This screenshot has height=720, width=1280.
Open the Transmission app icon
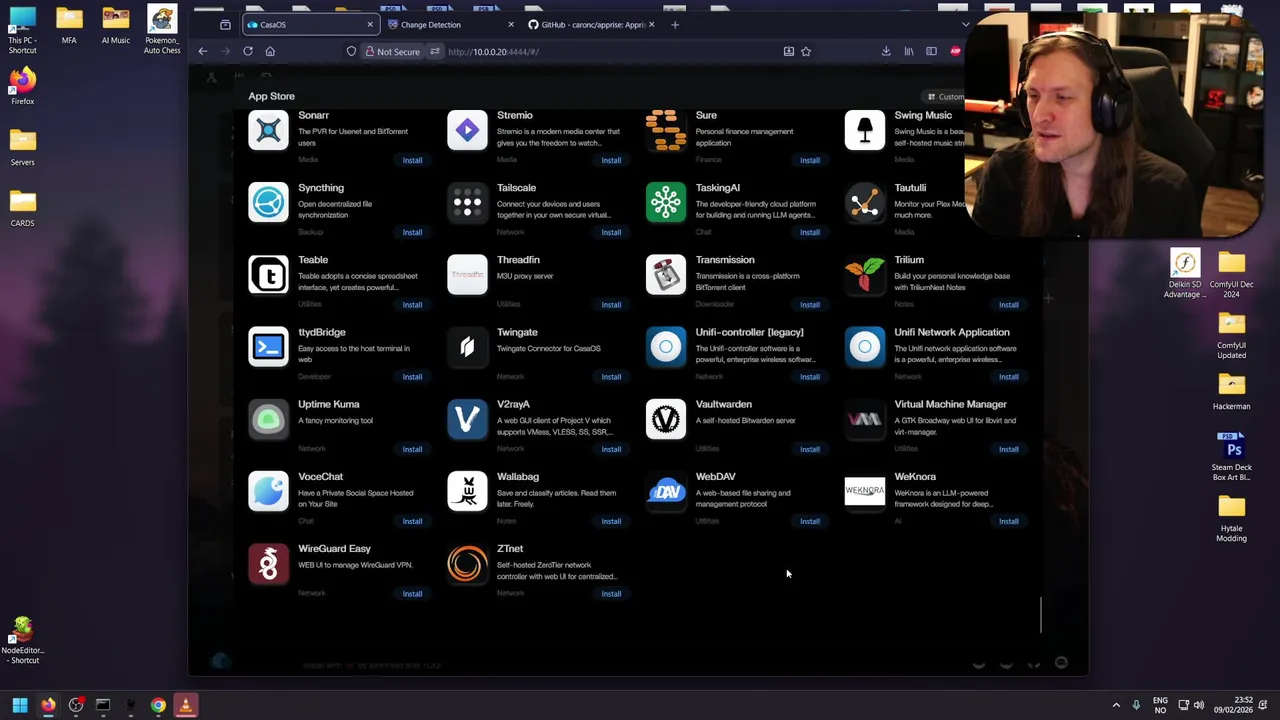tap(666, 274)
